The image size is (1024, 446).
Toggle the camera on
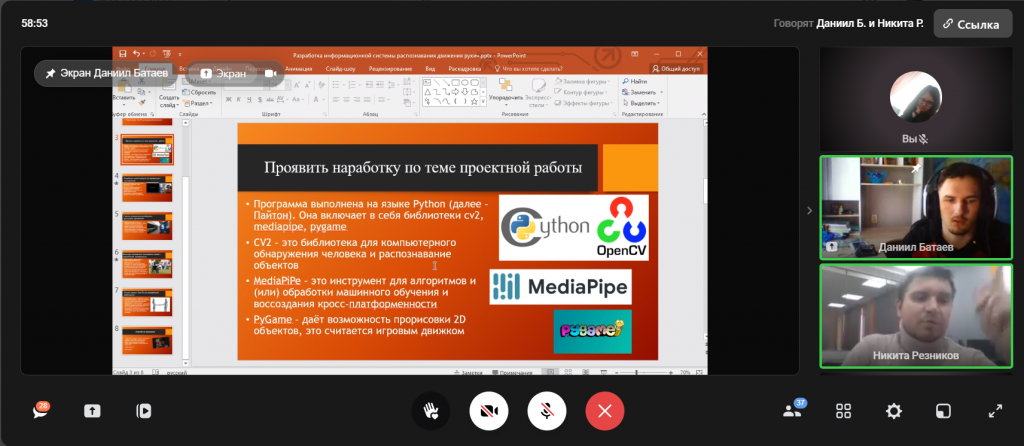point(488,411)
